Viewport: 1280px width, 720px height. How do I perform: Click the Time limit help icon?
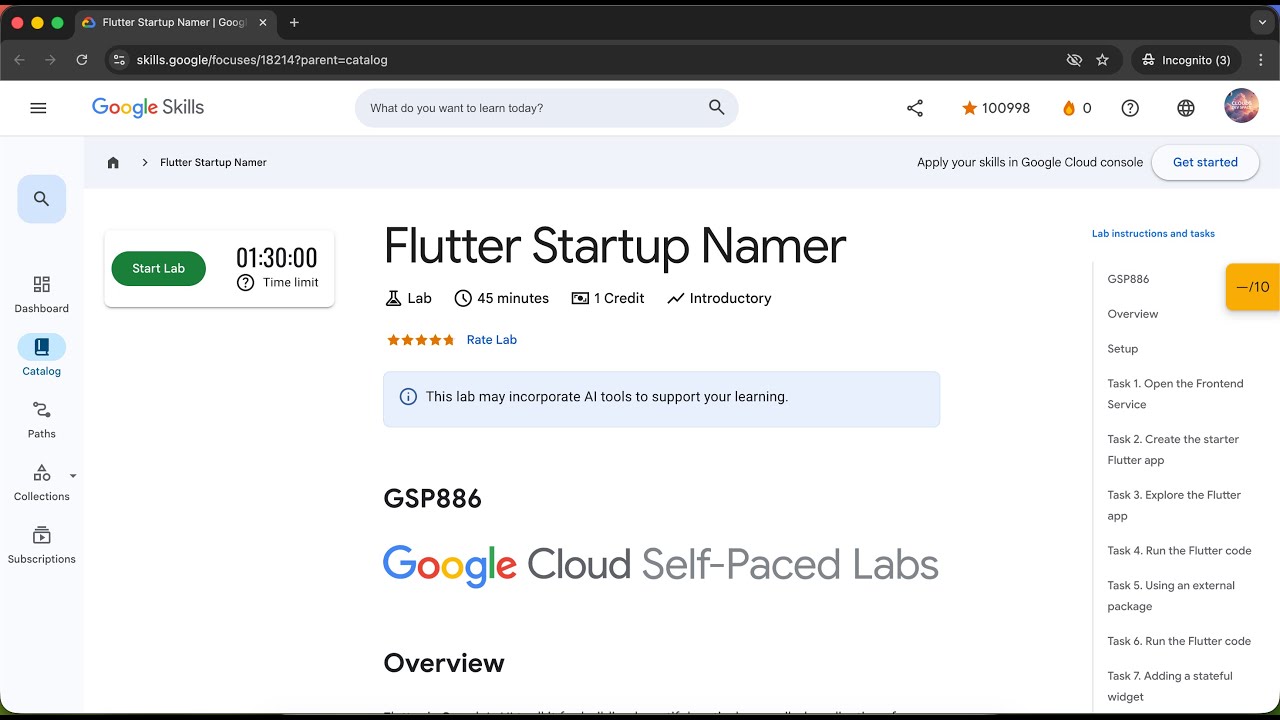click(x=245, y=283)
